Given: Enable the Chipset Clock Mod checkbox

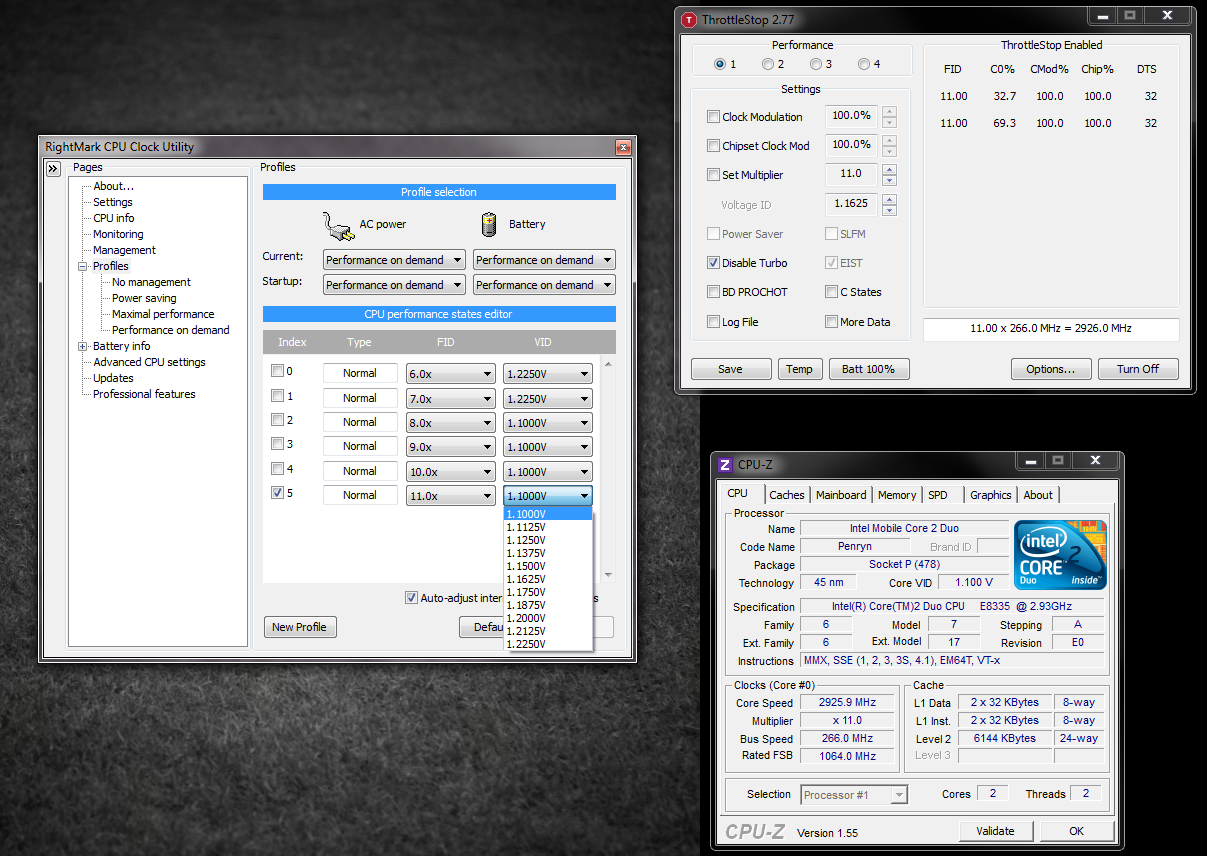Looking at the screenshot, I should (713, 146).
